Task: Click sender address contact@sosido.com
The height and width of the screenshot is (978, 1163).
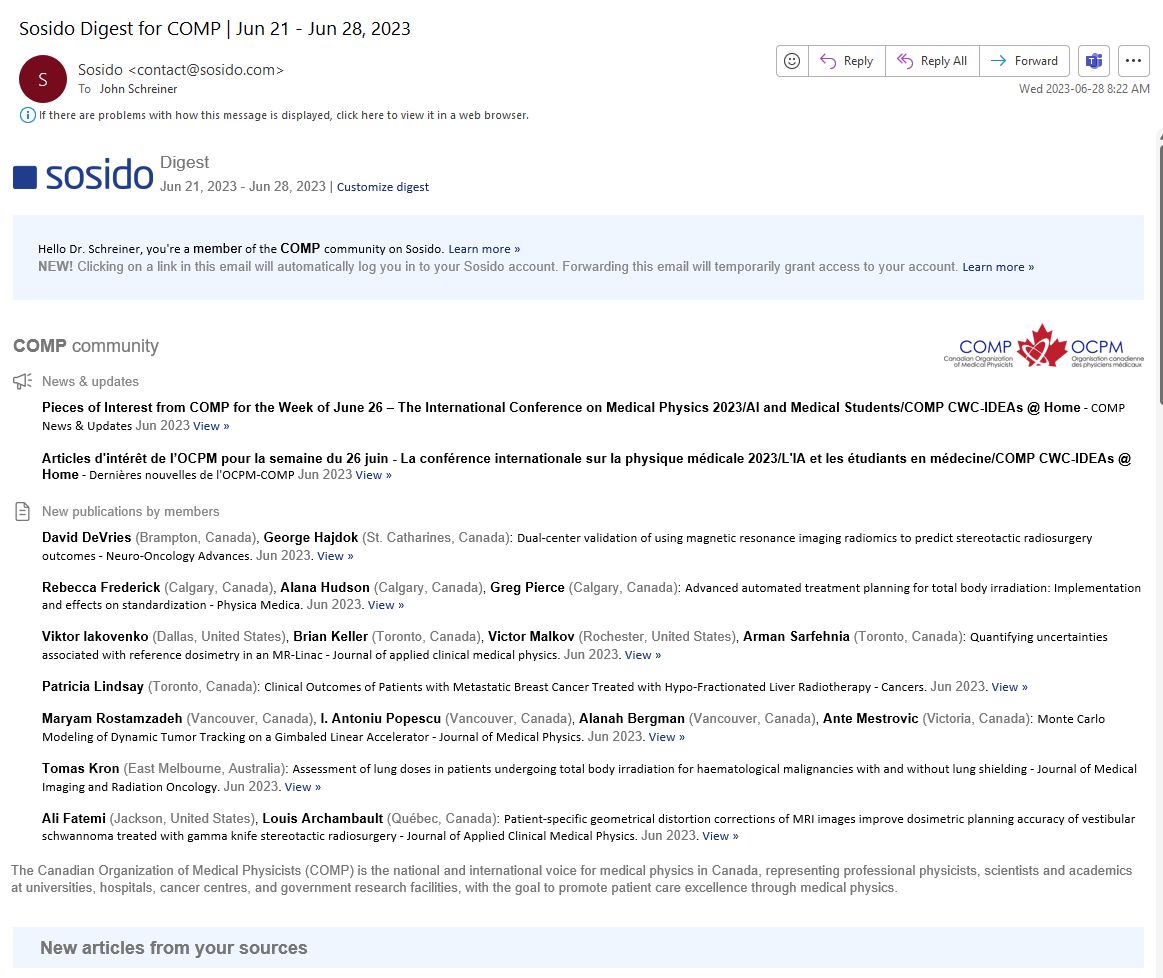Action: click(205, 70)
